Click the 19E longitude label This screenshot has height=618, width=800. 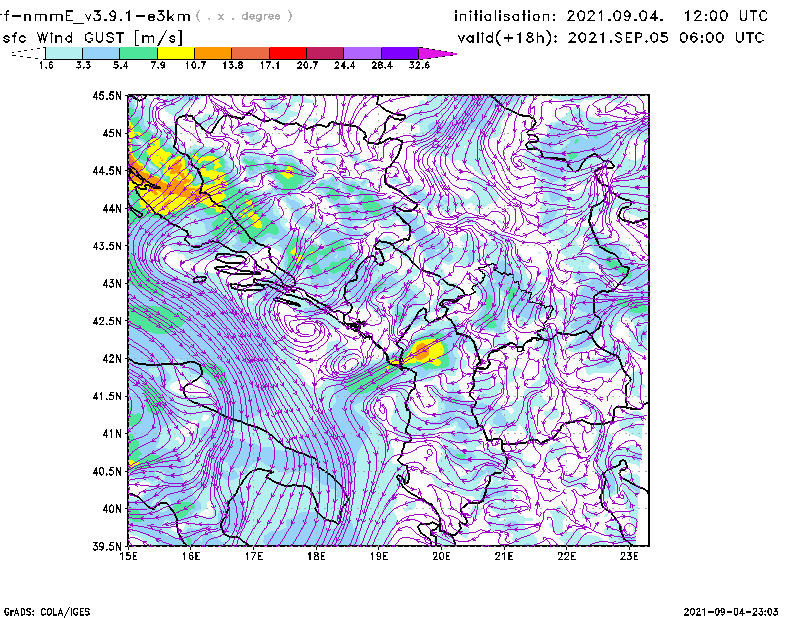[x=379, y=556]
